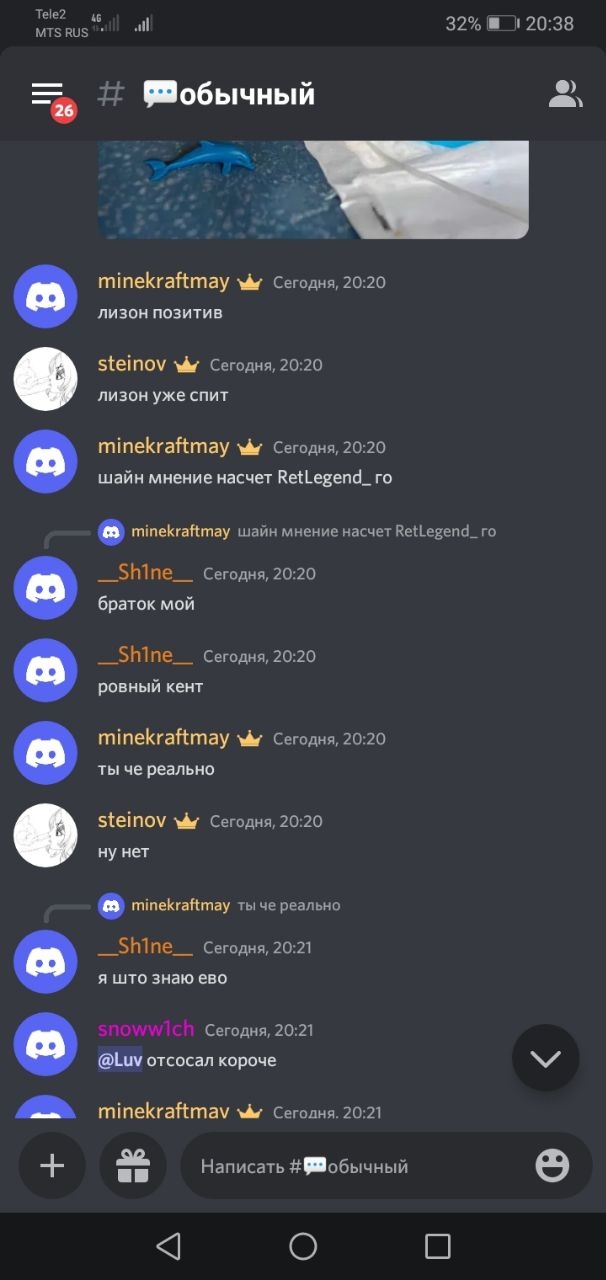Open the gift Nitro icon
The image size is (606, 1280).
click(132, 1165)
